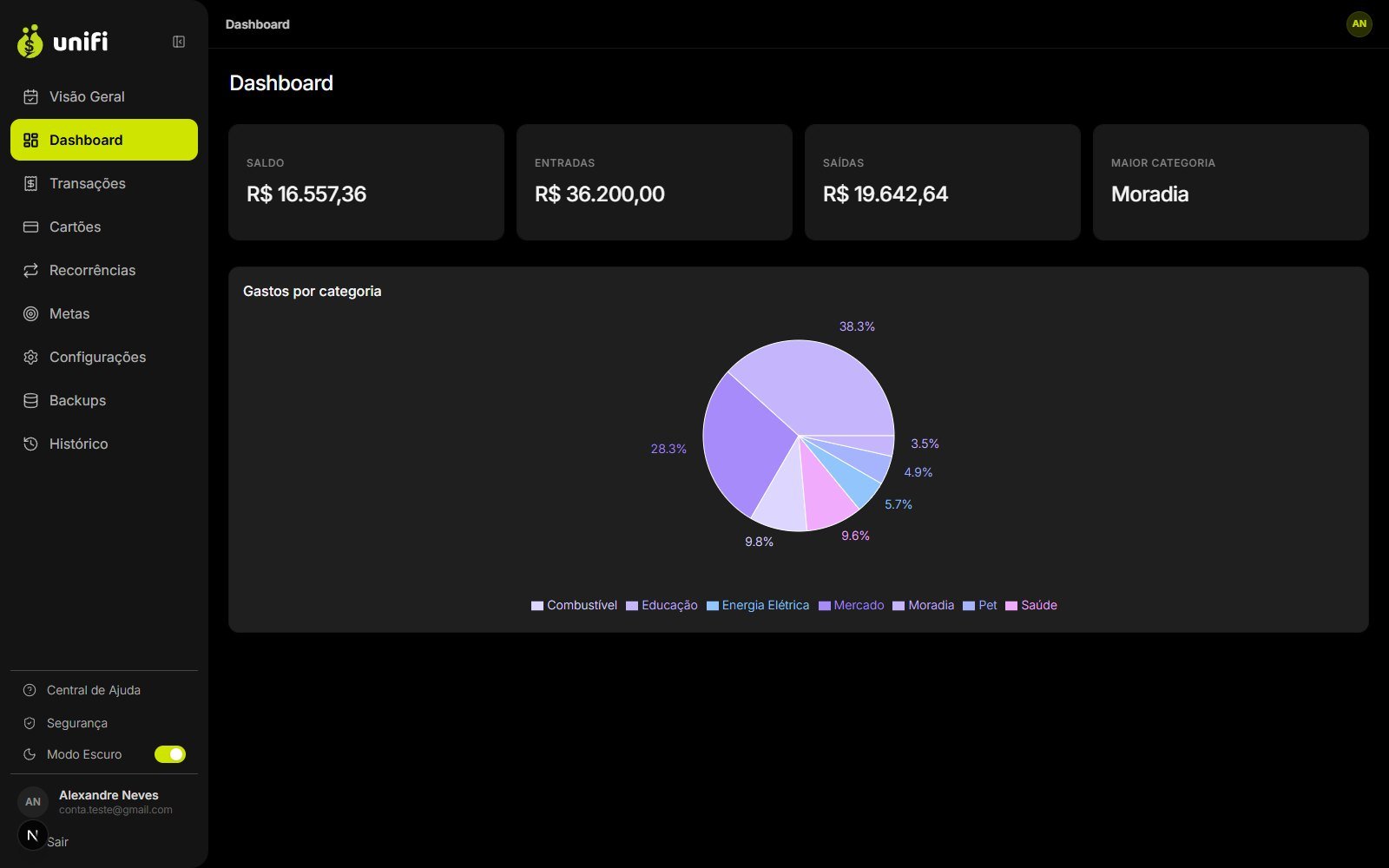
Task: Click the Mercado legend swatch
Action: (825, 606)
